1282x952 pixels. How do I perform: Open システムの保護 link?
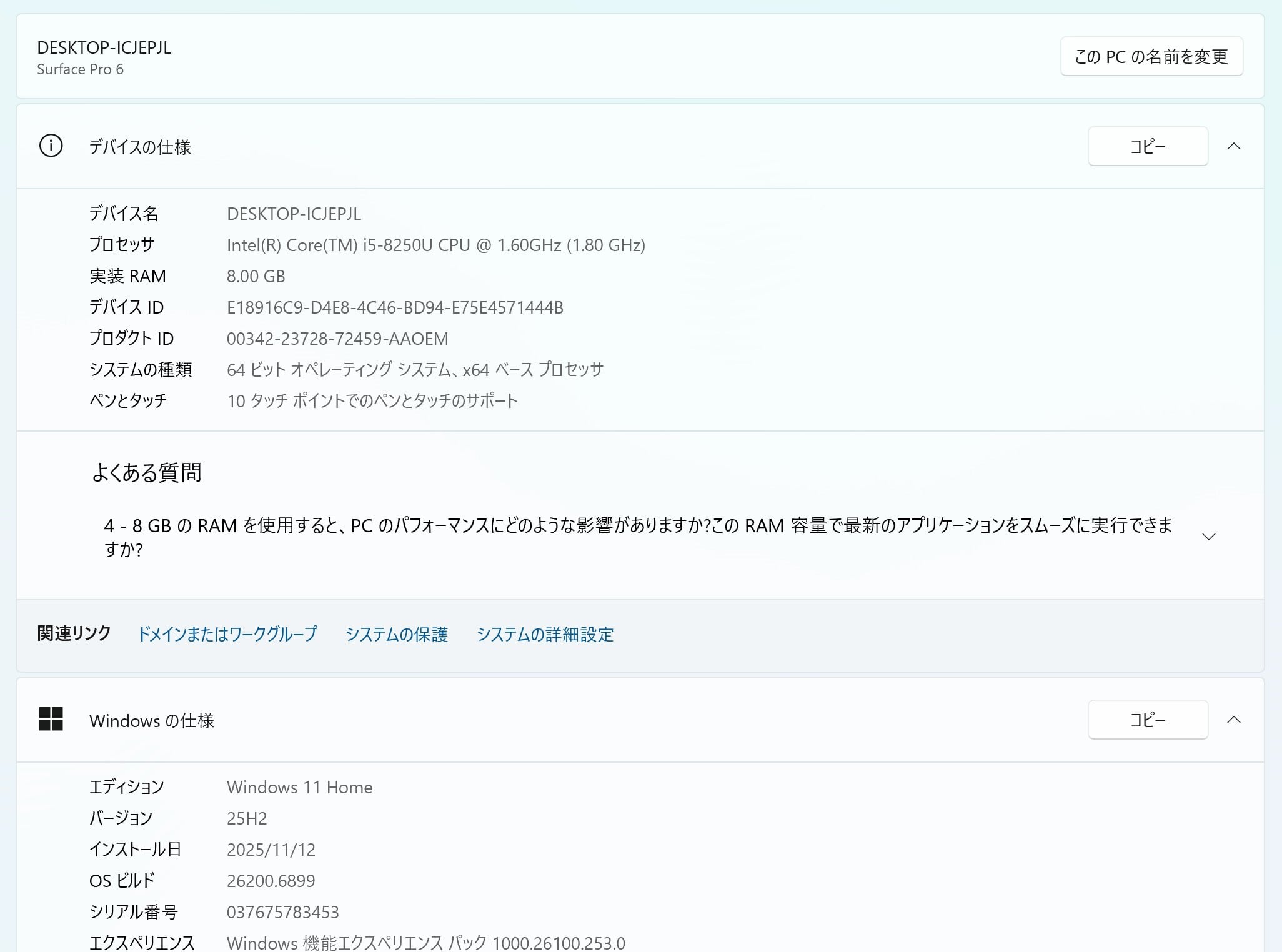click(397, 634)
